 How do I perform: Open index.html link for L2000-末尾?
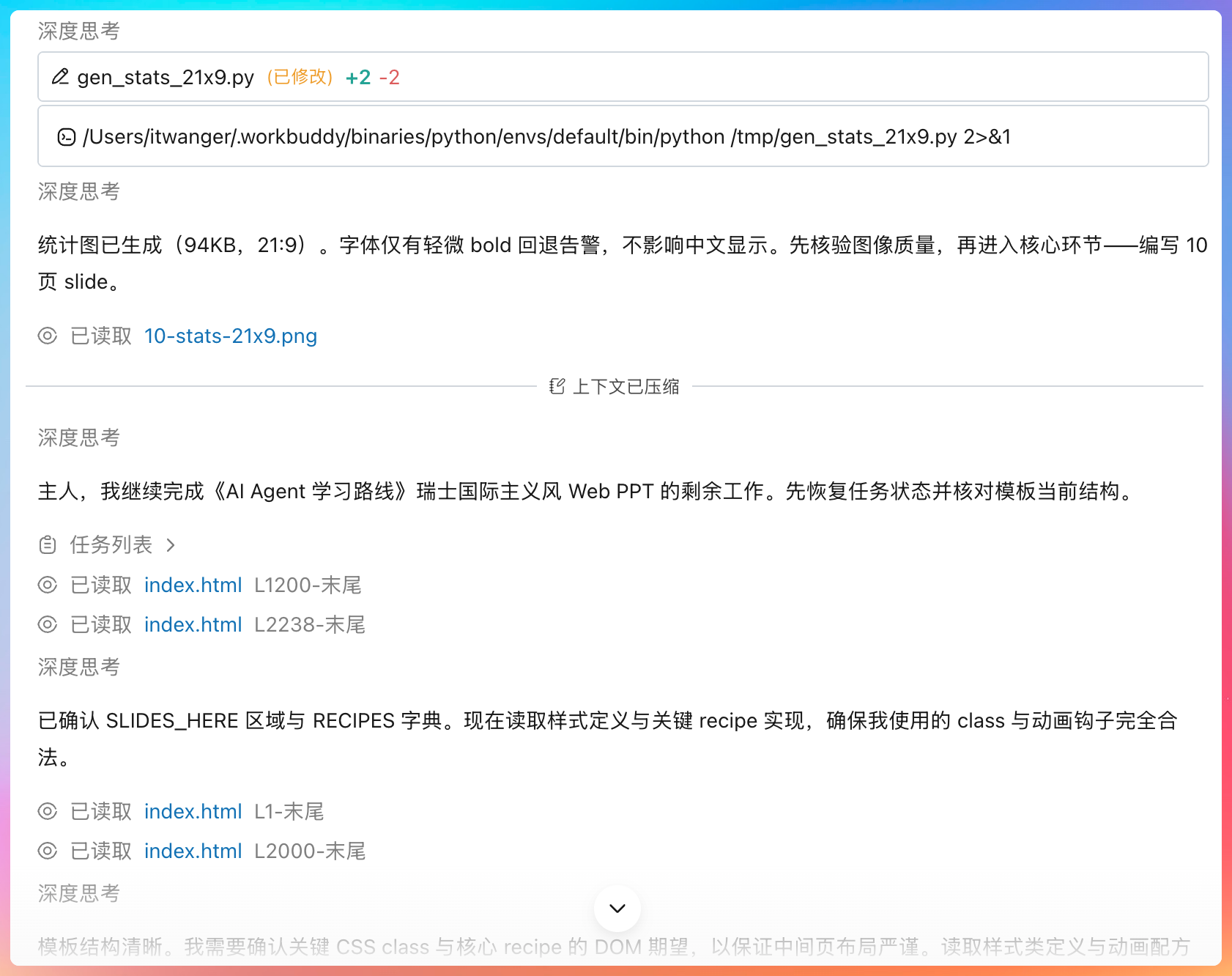pos(193,851)
